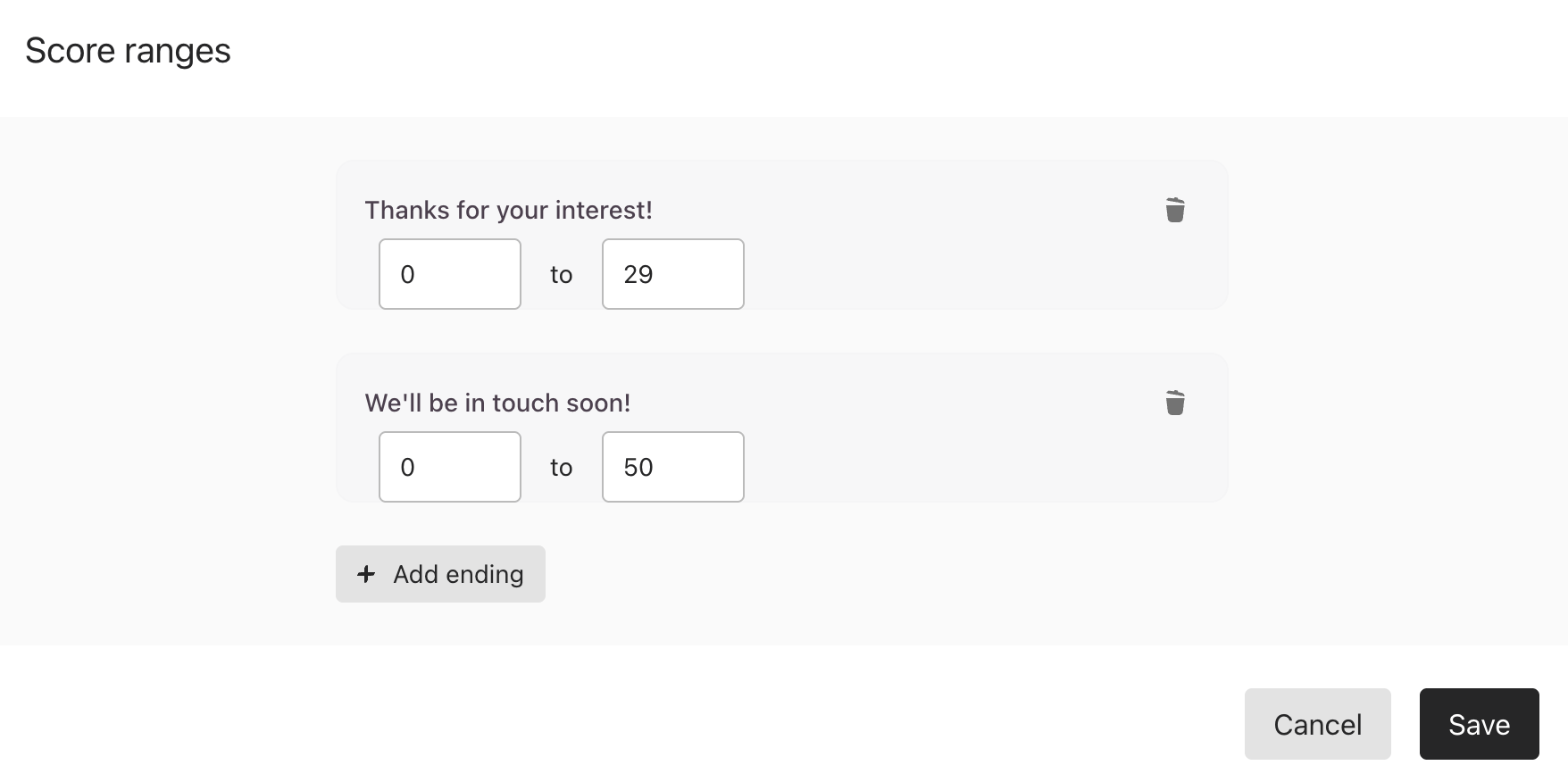Click the 'We'll be in touch soon!' ending title
The width and height of the screenshot is (1568, 782).
click(497, 403)
